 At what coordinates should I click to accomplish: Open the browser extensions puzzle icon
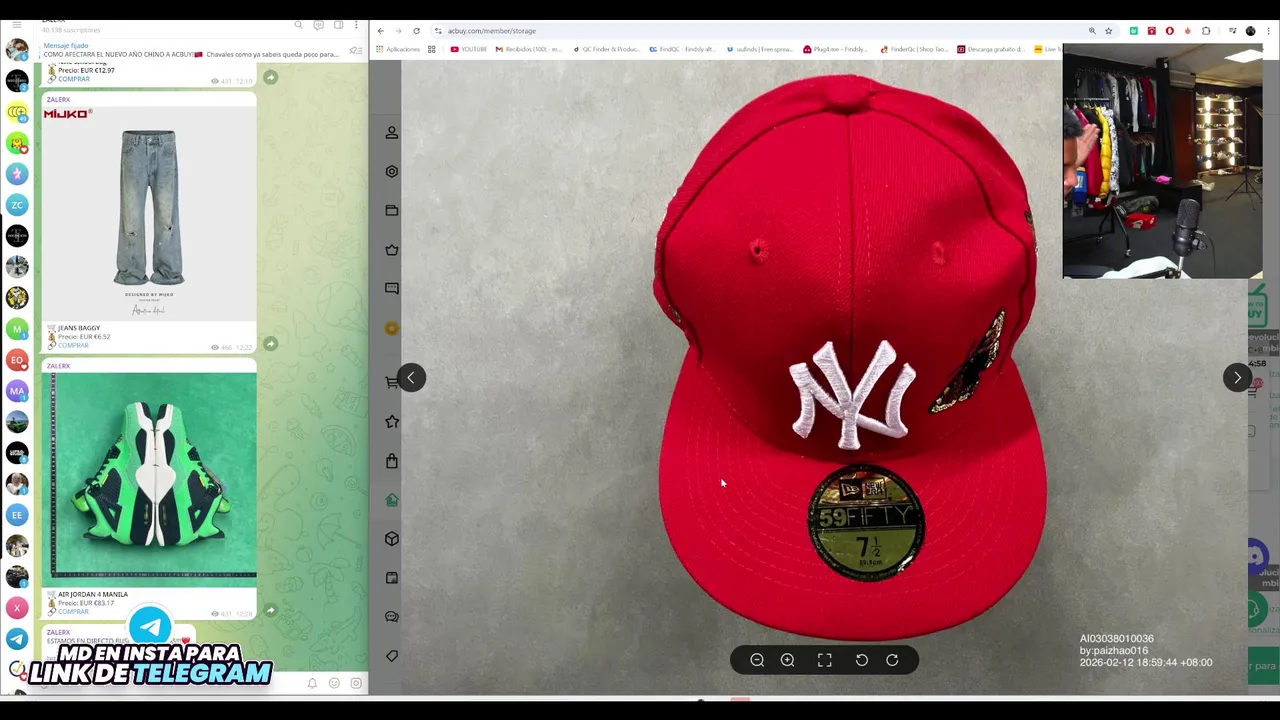(1206, 31)
